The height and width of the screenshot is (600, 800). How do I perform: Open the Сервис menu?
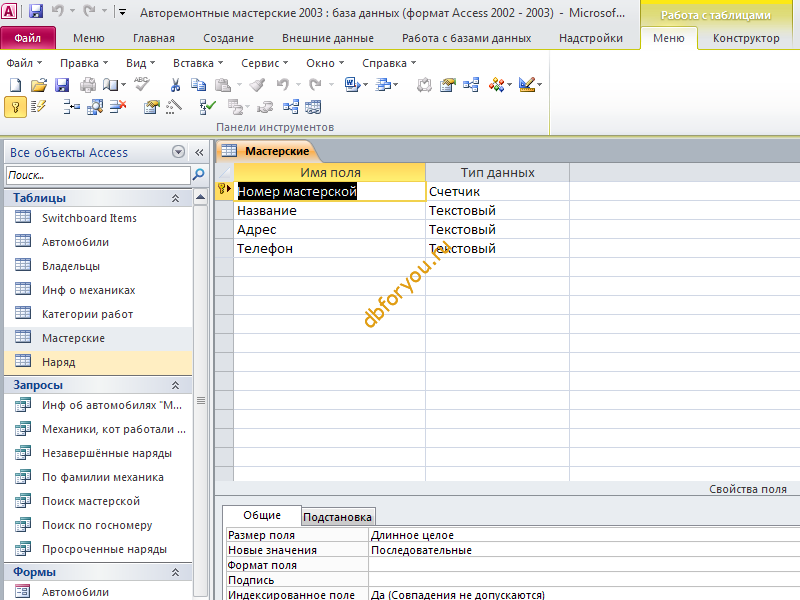point(265,63)
